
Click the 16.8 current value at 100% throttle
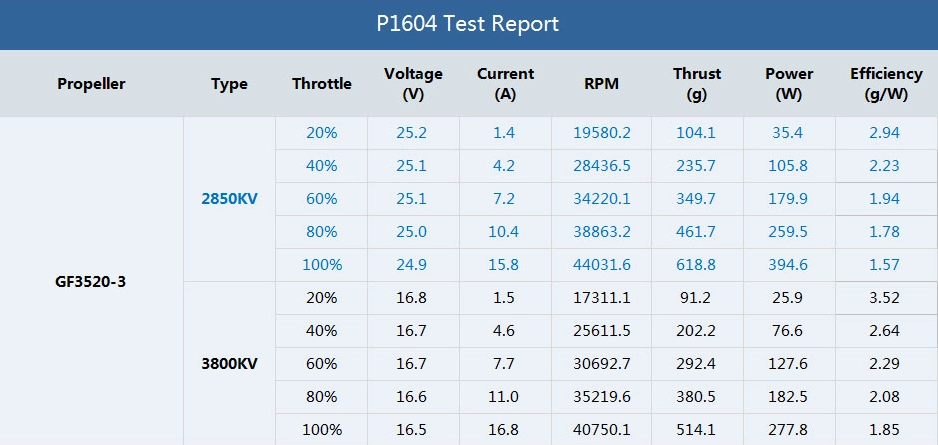pos(505,430)
